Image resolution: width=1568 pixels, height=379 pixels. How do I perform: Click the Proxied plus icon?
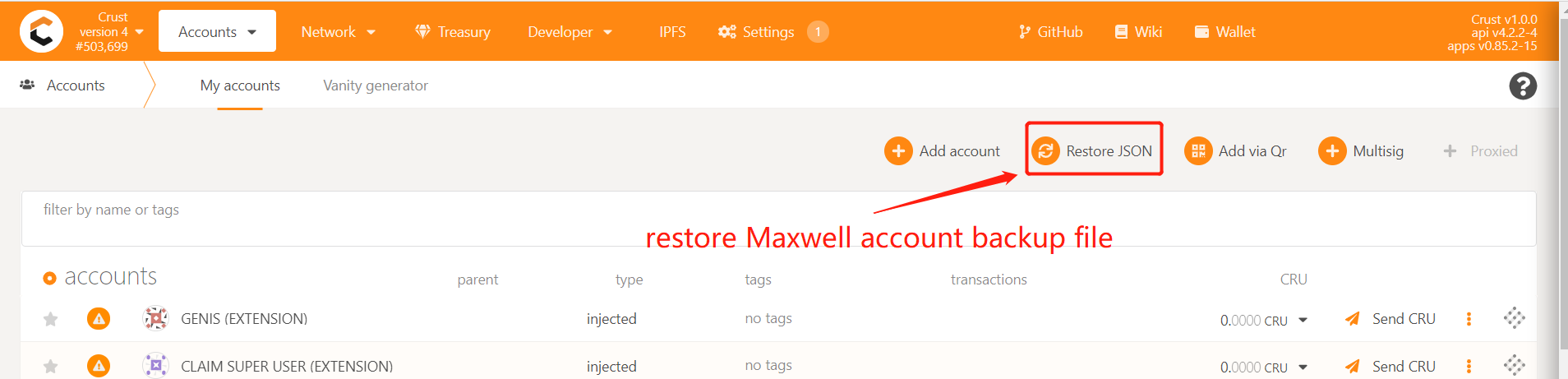point(1450,151)
